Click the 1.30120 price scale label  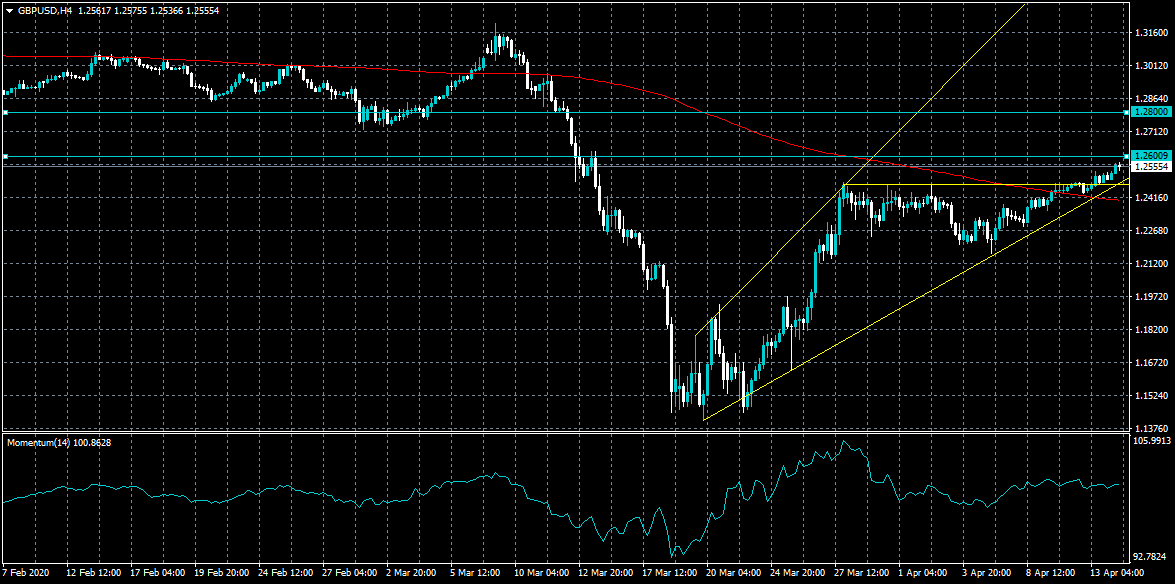(x=1153, y=66)
